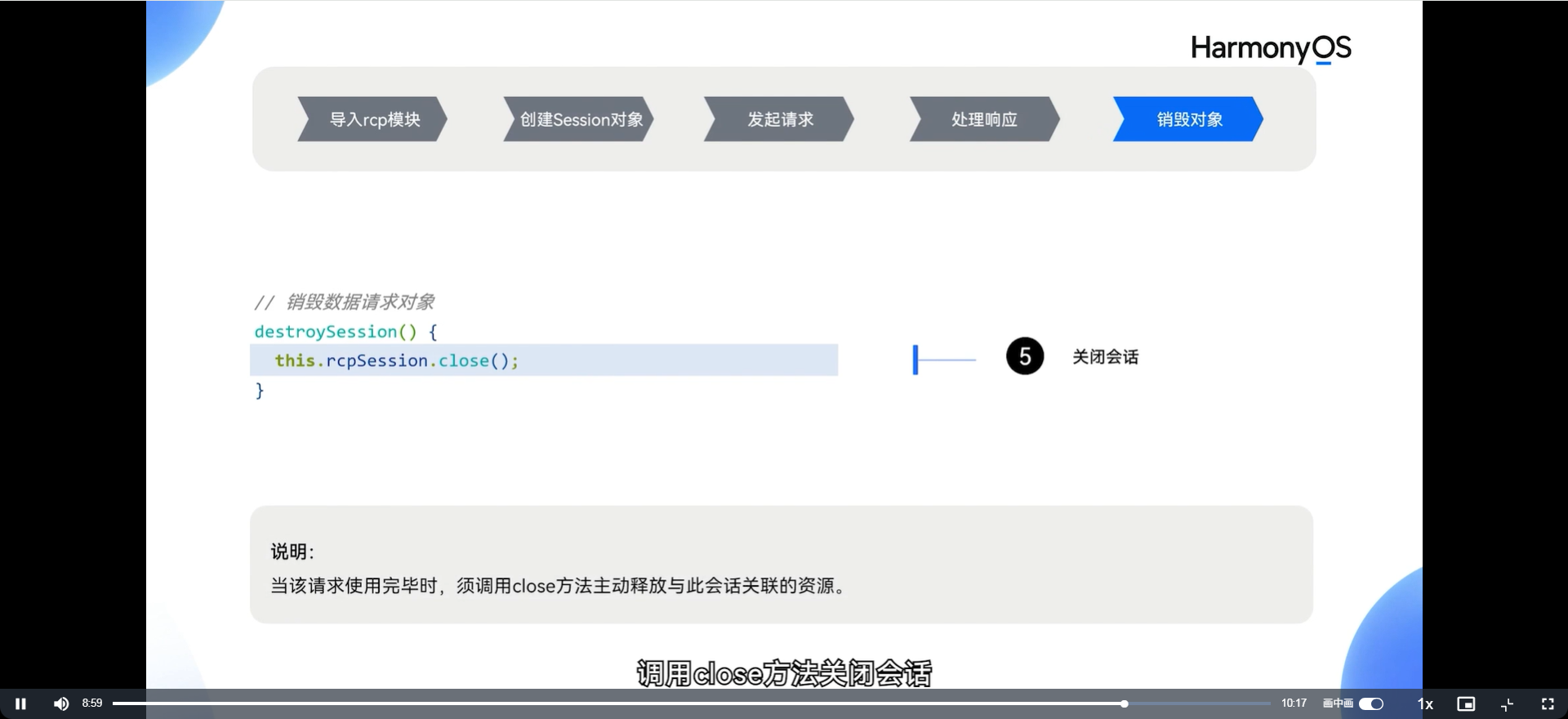This screenshot has height=719, width=1568.
Task: Click the 说明 heading text
Action: pos(292,552)
